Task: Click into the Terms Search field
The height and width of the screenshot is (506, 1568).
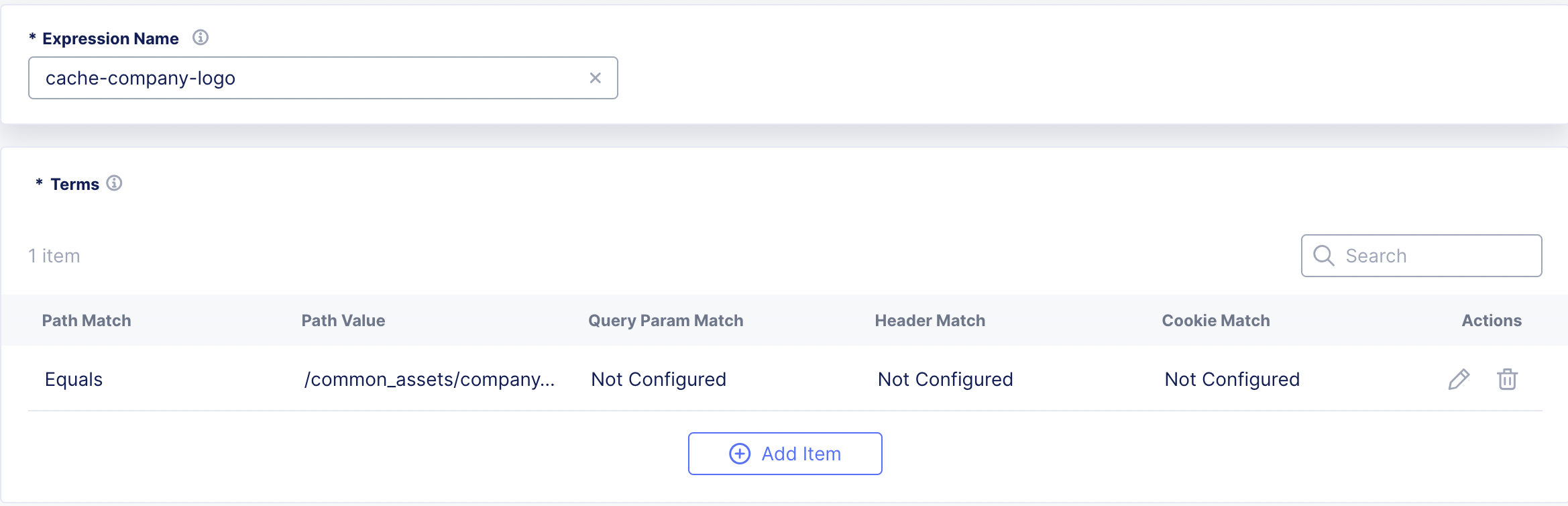Action: click(x=1435, y=256)
